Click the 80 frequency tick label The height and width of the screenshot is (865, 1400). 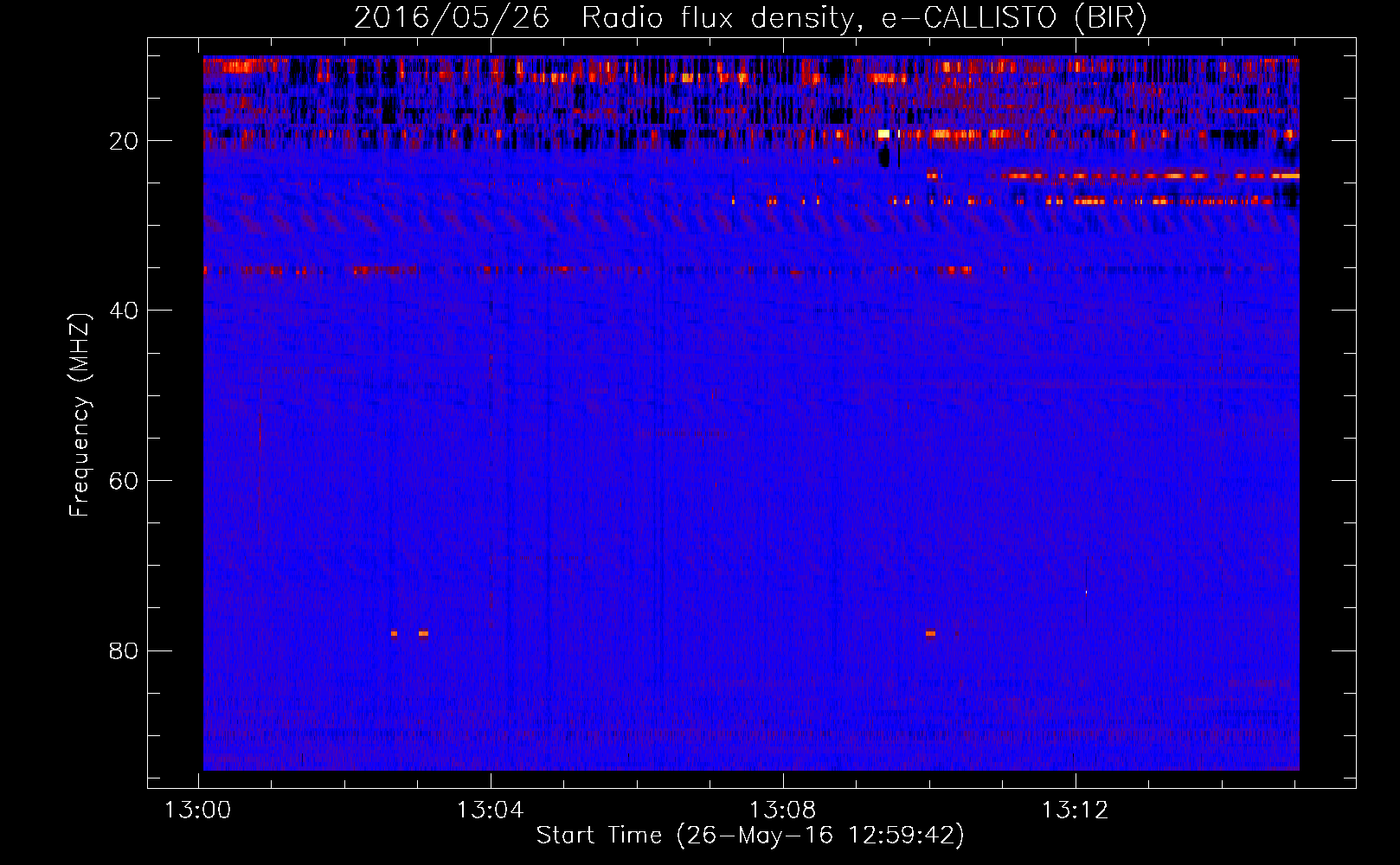click(x=124, y=650)
